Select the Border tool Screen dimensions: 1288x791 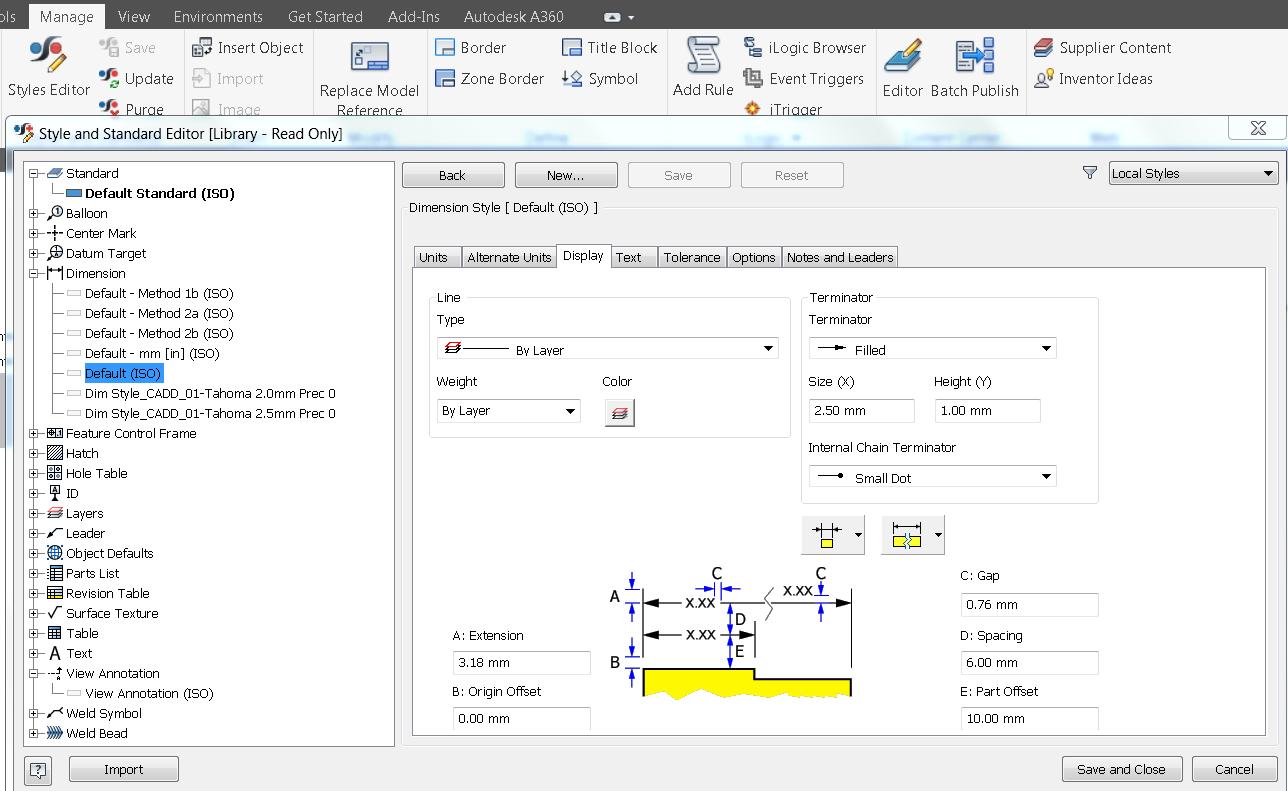tap(471, 48)
